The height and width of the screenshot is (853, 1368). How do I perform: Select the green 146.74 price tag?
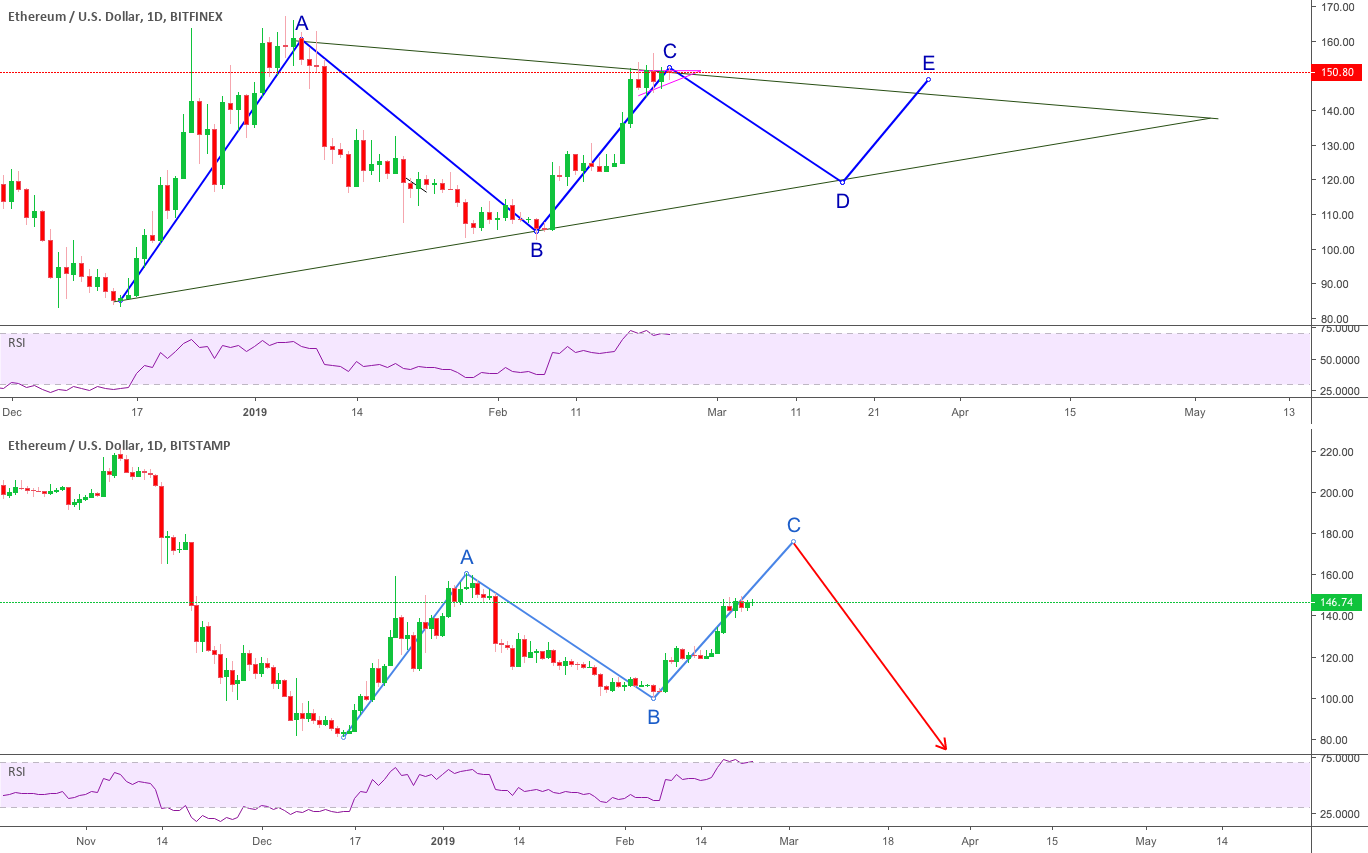[x=1339, y=603]
